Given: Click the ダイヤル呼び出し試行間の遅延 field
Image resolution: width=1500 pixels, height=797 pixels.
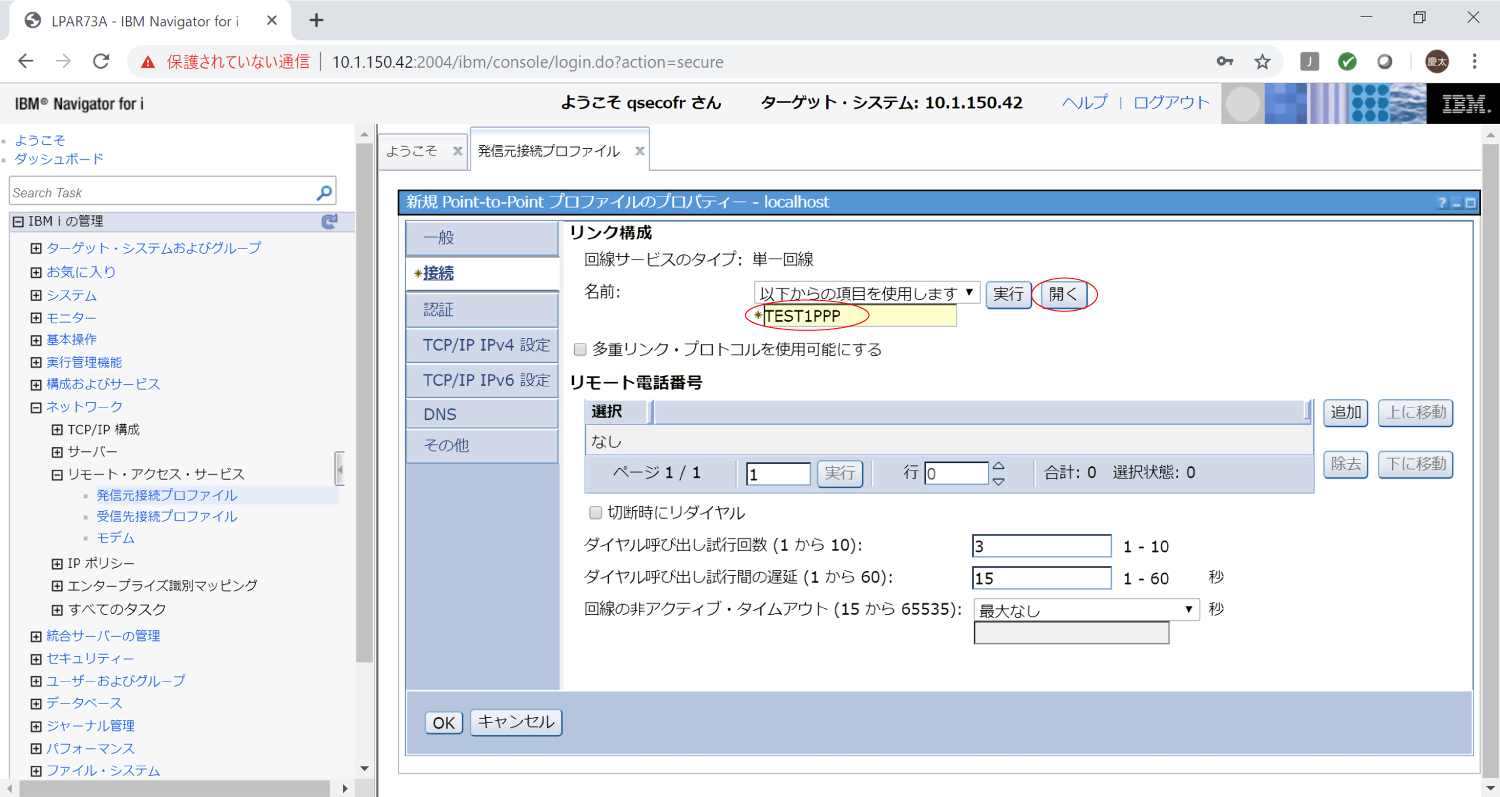Looking at the screenshot, I should [x=1042, y=578].
